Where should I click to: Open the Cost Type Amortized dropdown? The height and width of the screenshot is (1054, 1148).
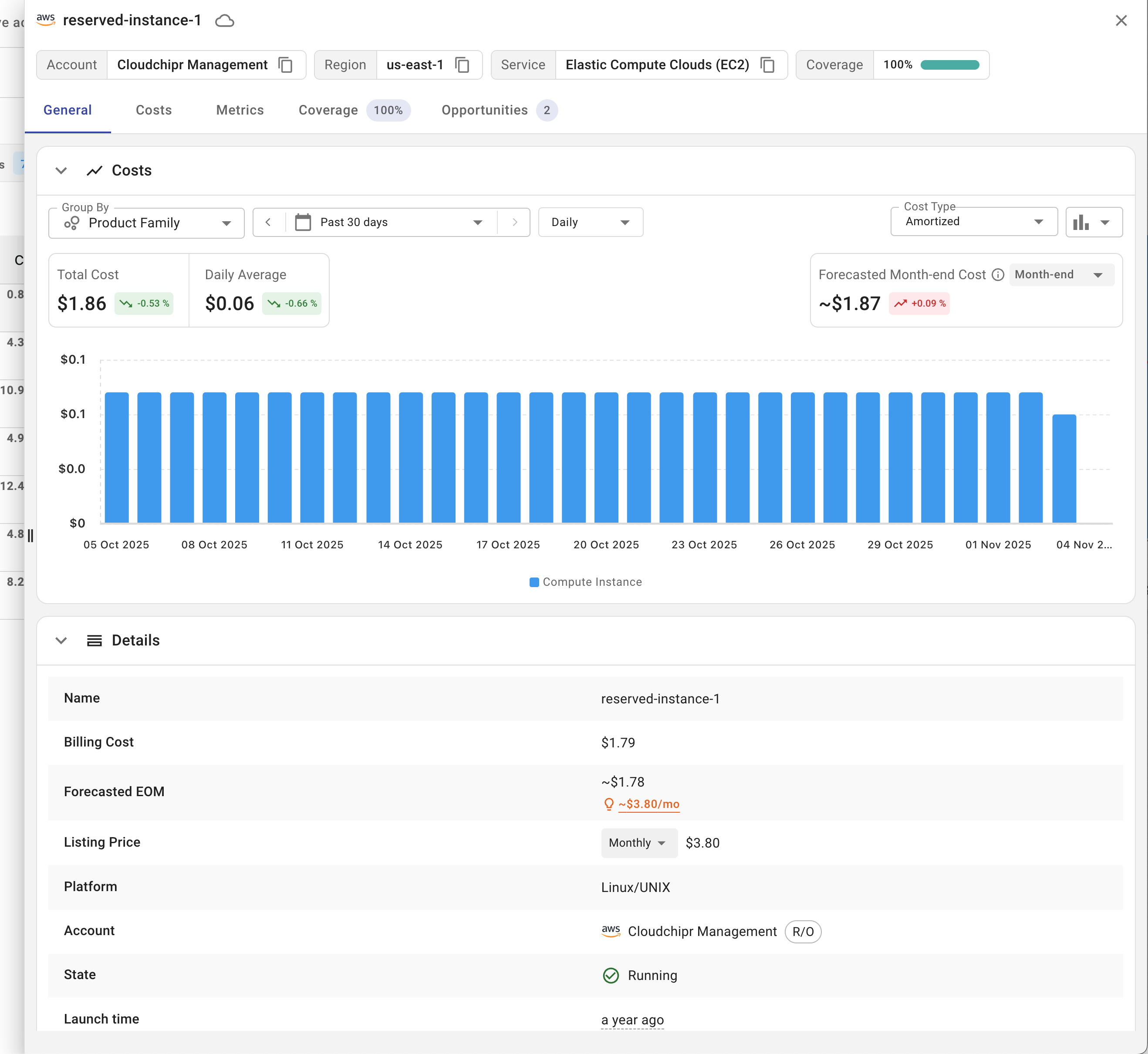tap(973, 222)
